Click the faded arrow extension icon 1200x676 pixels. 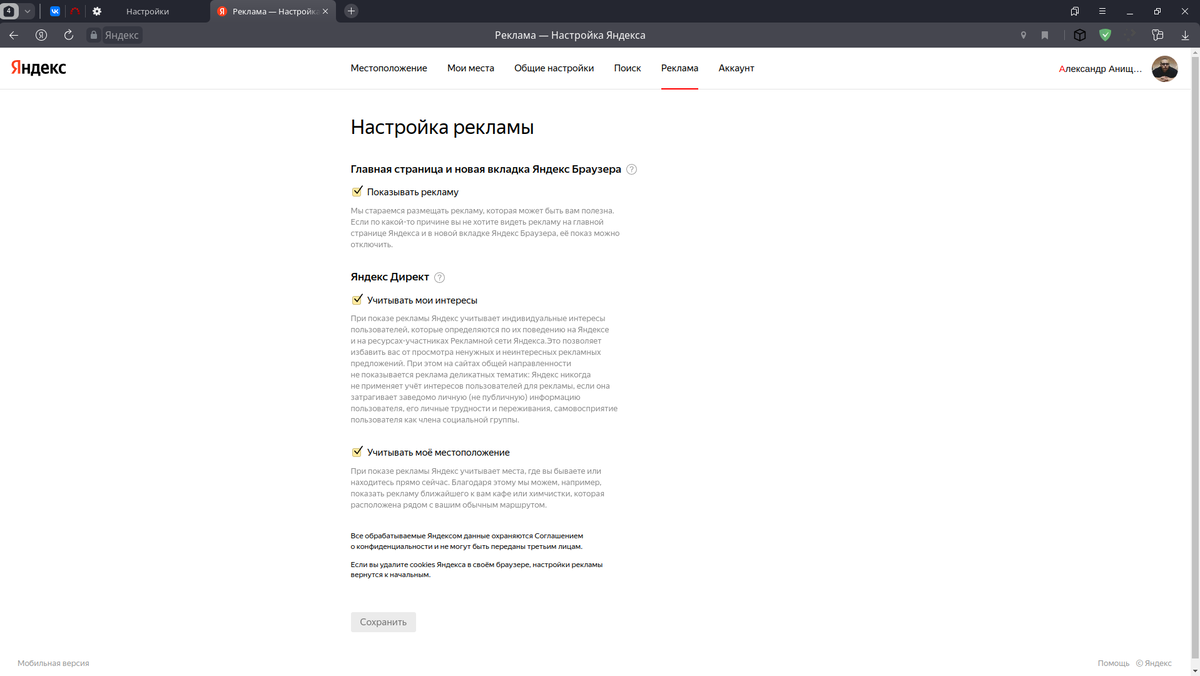(x=1132, y=35)
